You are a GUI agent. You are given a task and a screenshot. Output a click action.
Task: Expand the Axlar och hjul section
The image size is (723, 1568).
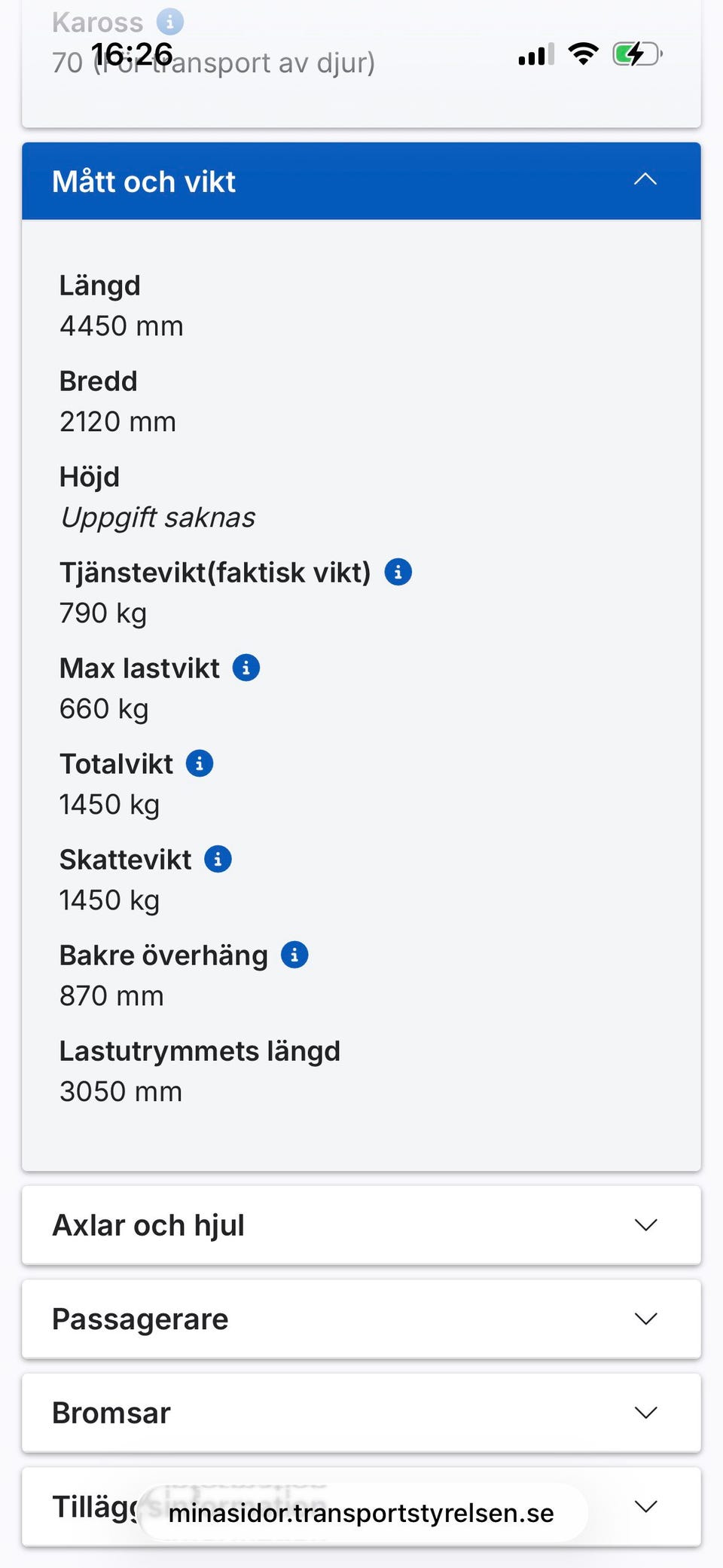pyautogui.click(x=645, y=1225)
